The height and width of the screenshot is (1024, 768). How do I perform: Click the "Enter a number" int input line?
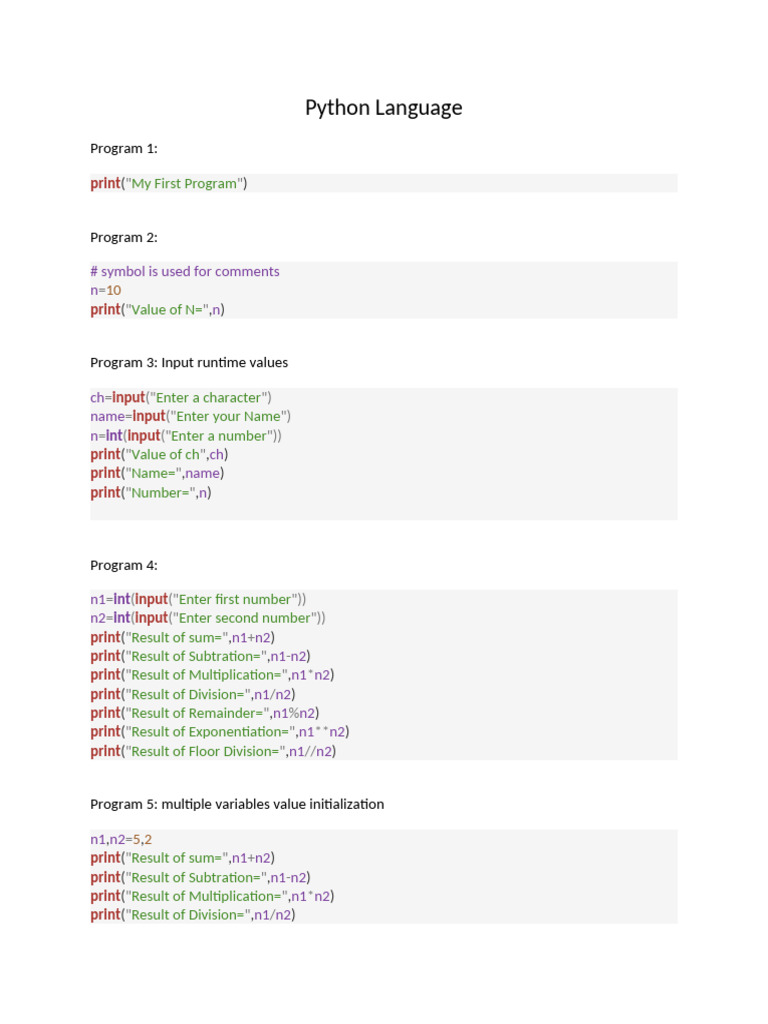click(186, 436)
